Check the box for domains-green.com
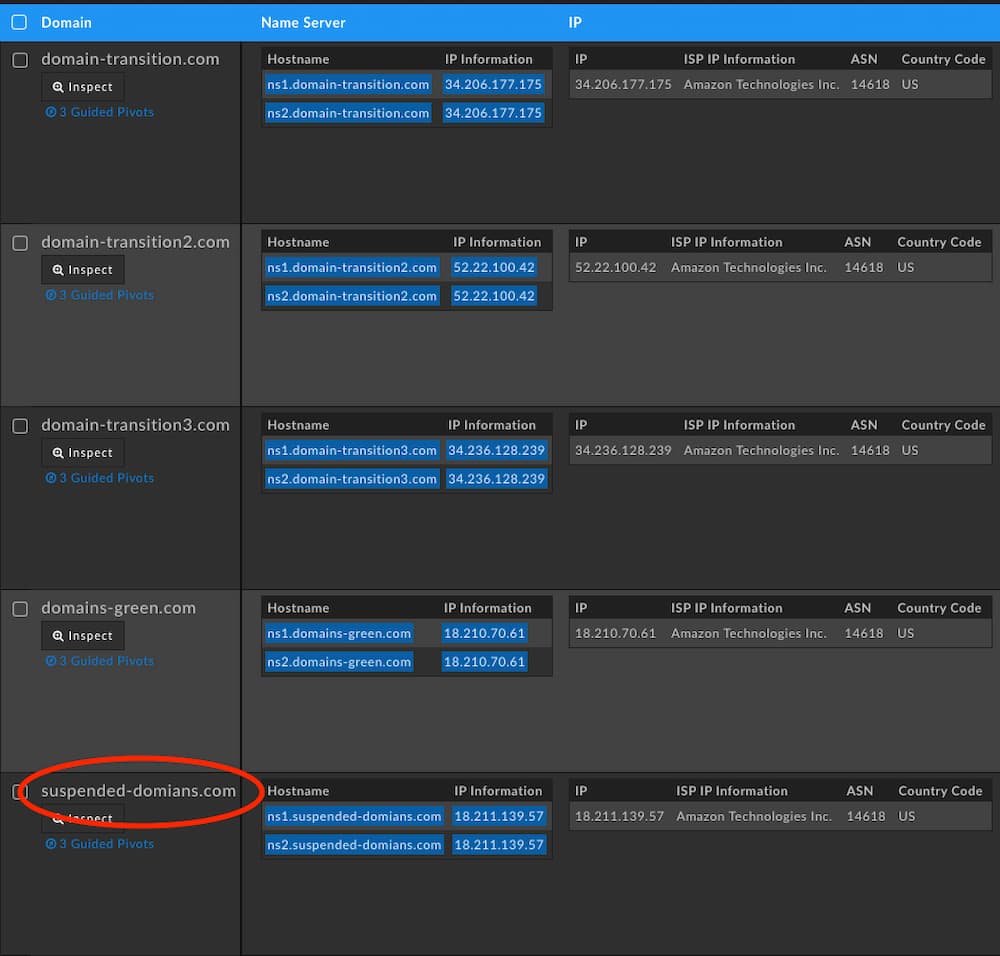Viewport: 1000px width, 956px height. tap(20, 609)
